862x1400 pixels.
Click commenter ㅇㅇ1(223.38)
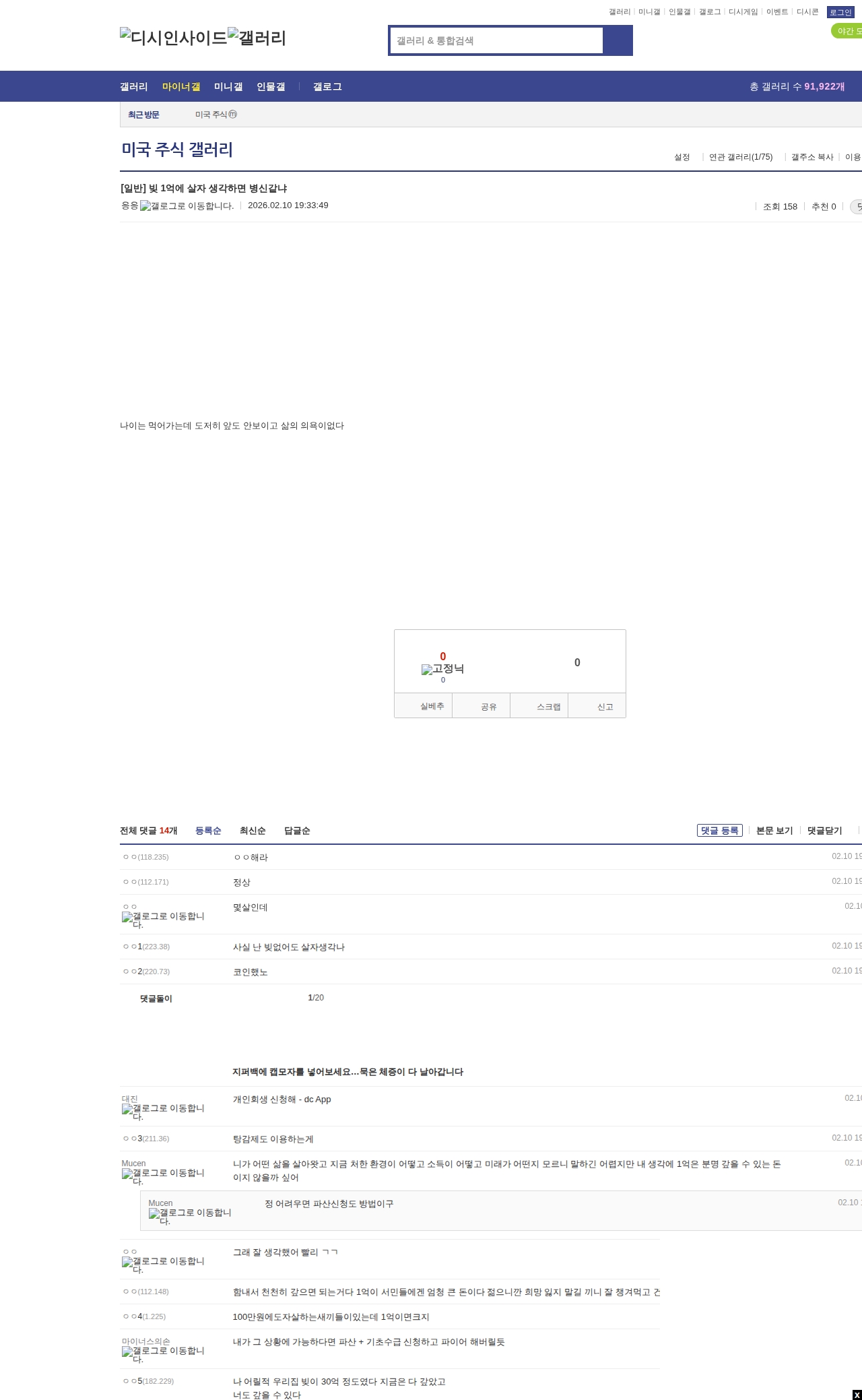tap(146, 947)
